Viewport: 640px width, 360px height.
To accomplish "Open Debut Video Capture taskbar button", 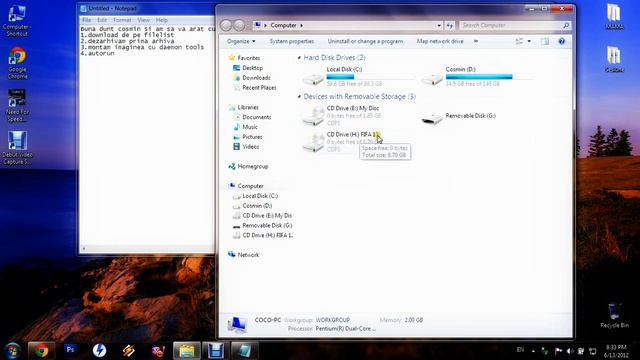I will (216, 350).
